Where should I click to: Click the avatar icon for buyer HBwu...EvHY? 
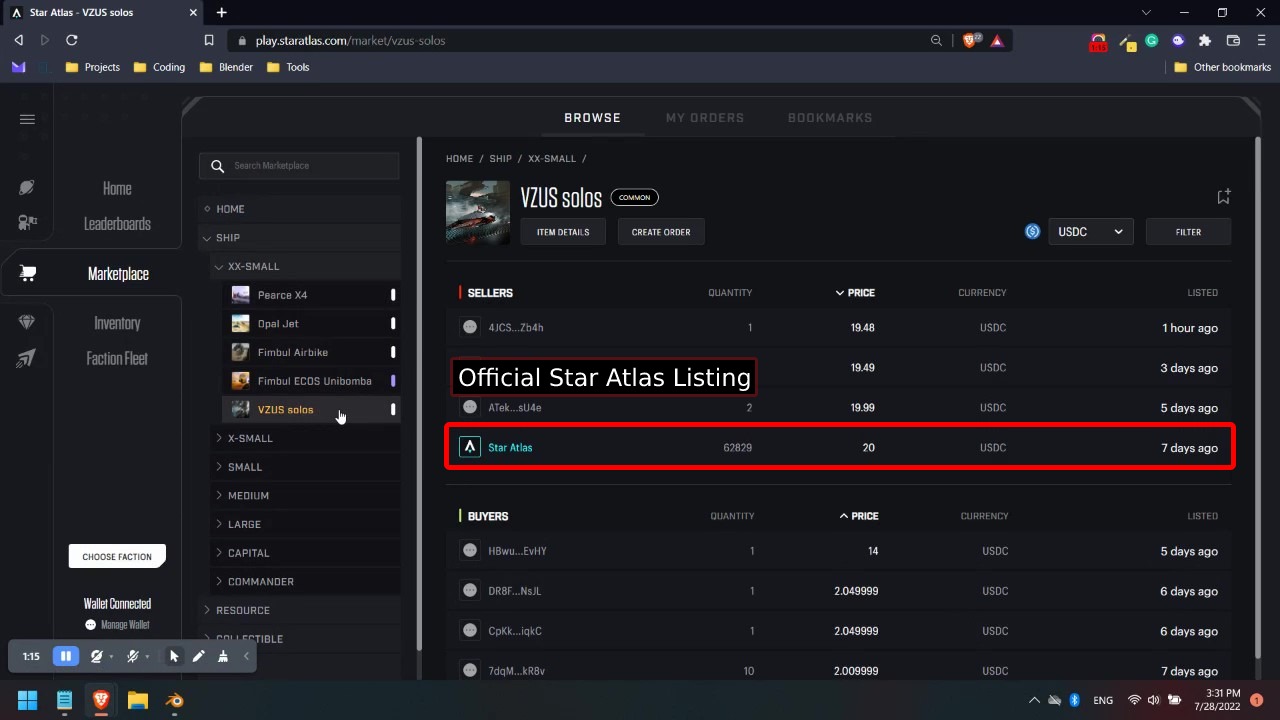coord(470,551)
